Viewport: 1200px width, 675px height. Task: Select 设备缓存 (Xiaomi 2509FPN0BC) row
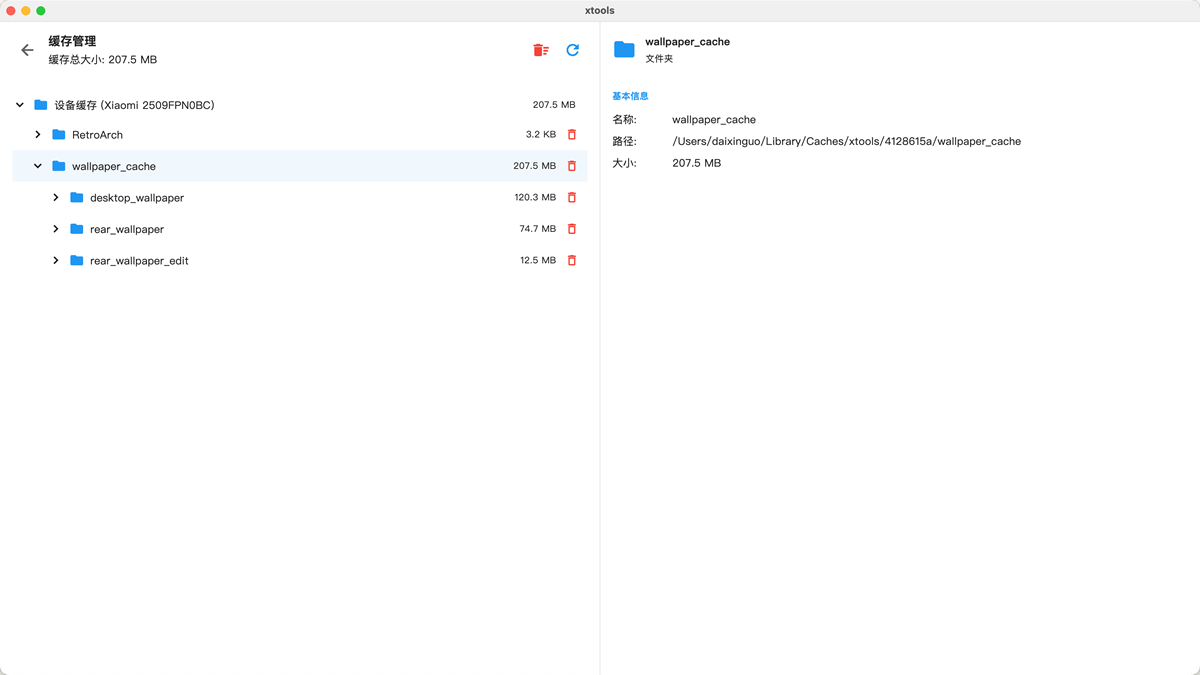(x=135, y=105)
